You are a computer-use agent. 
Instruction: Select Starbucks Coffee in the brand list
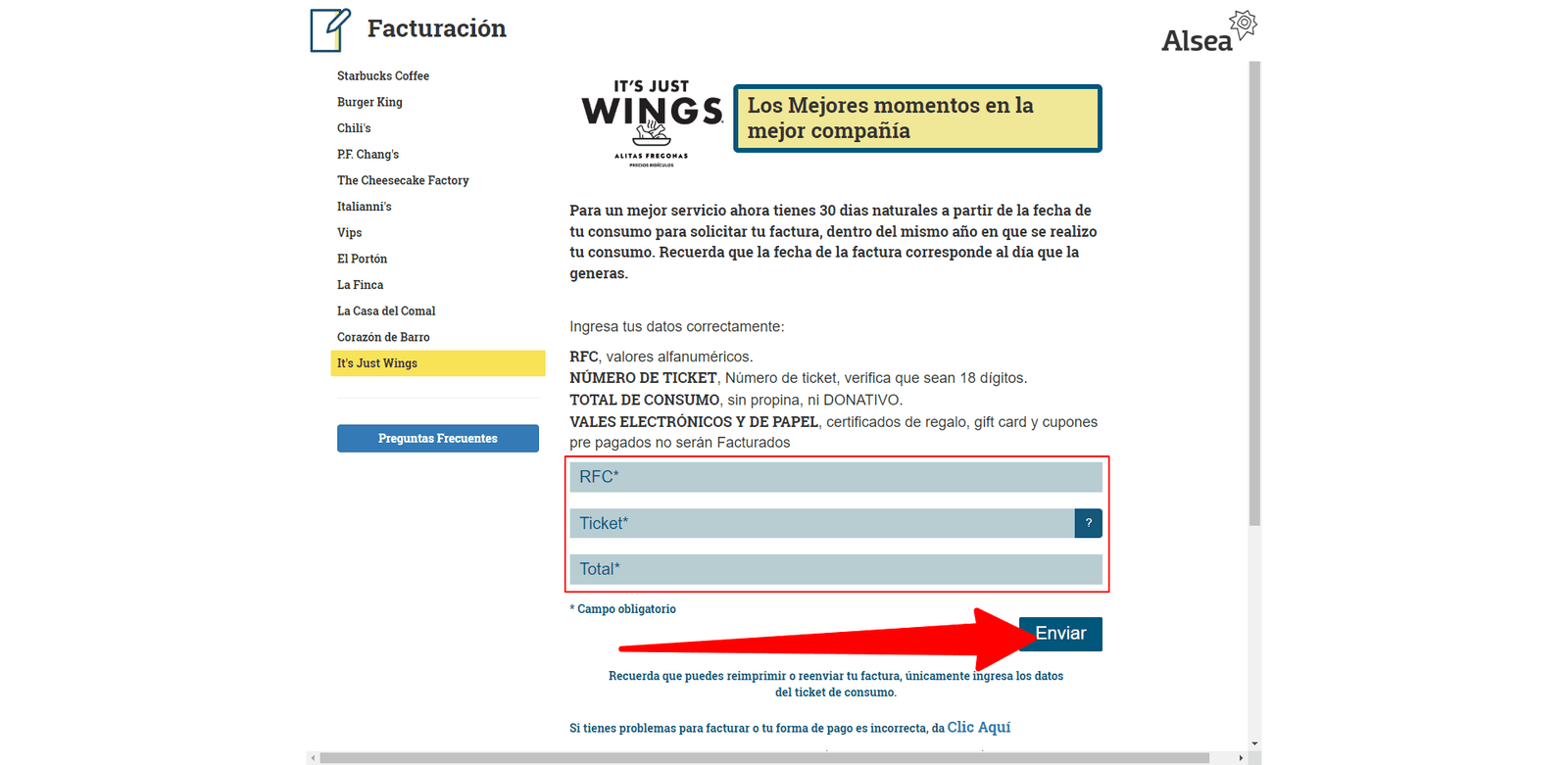click(383, 75)
